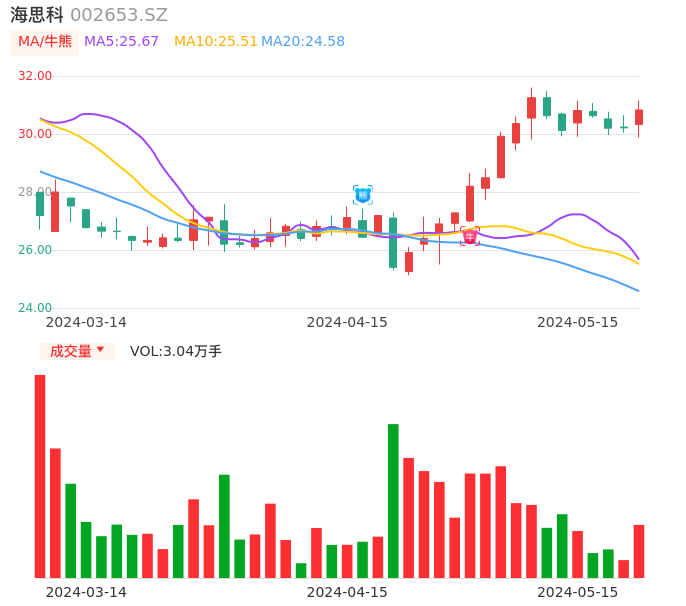The width and height of the screenshot is (686, 606).
Task: Toggle the MA20:24.58 moving average legend
Action: tap(303, 42)
